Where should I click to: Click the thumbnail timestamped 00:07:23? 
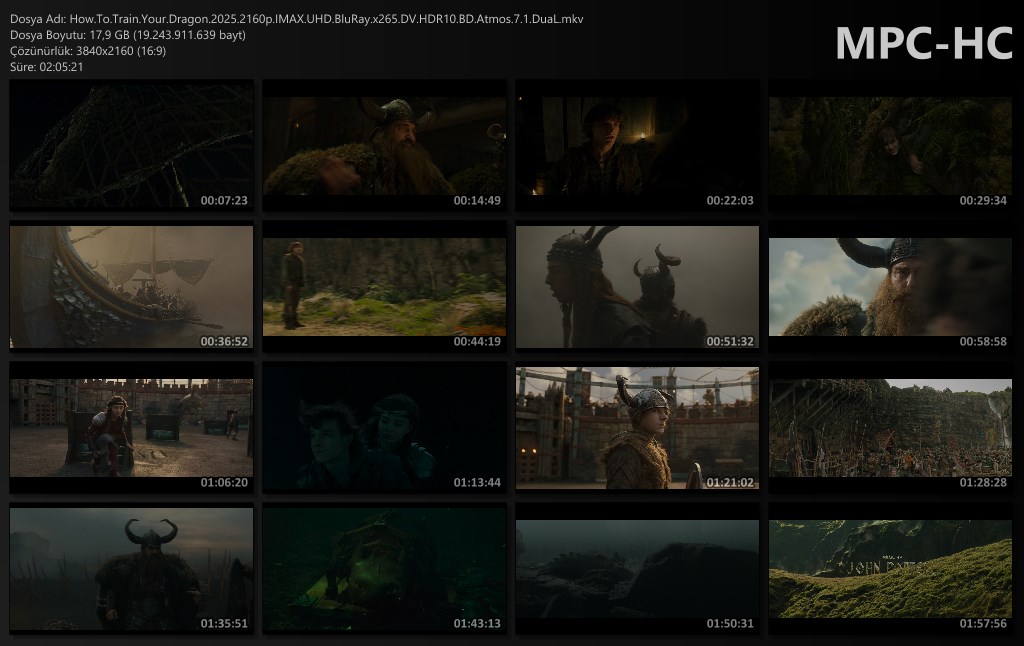(131, 145)
